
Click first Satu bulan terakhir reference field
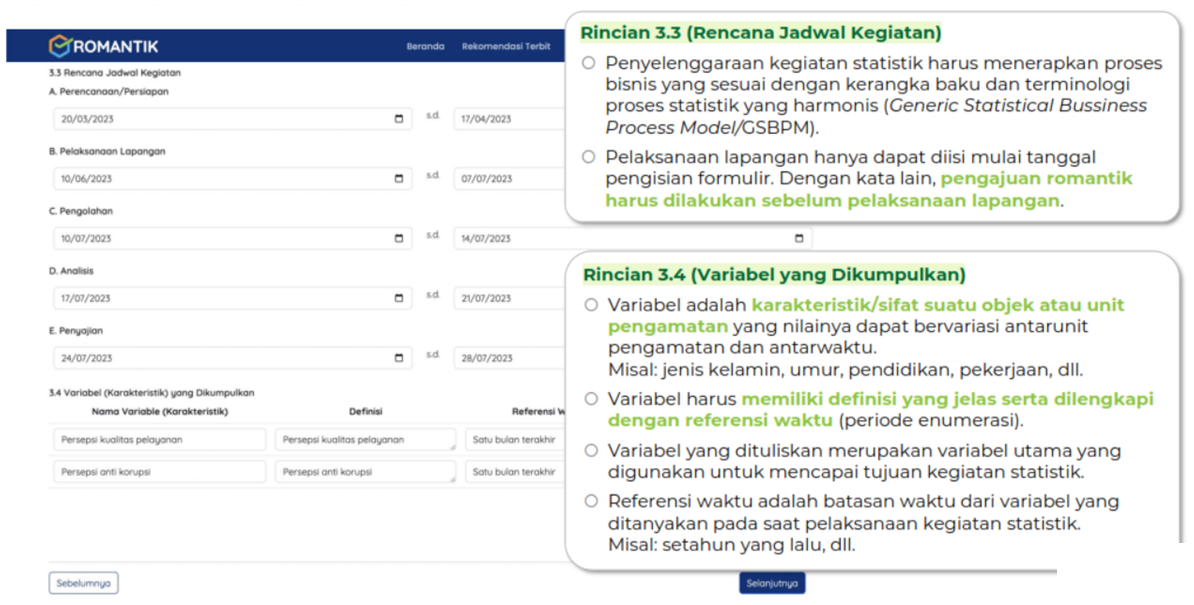pos(514,440)
